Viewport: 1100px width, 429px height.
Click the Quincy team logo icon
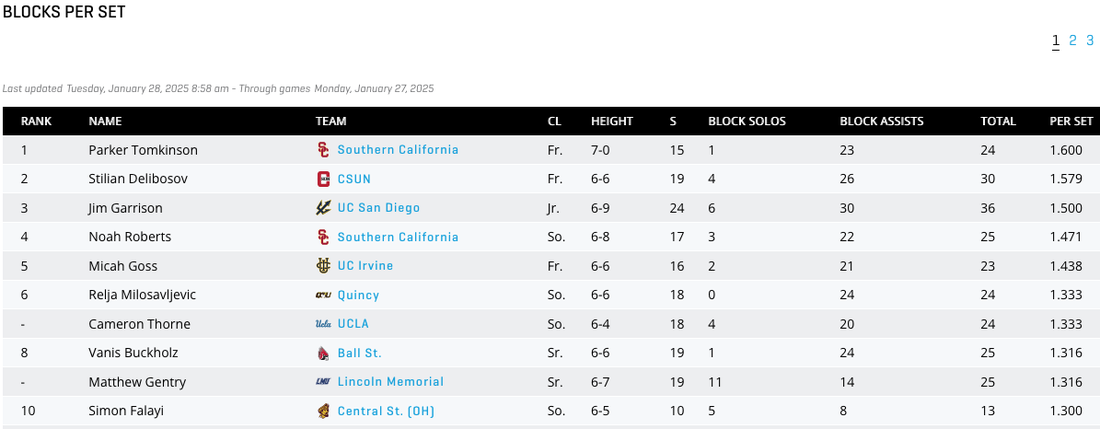click(x=323, y=295)
